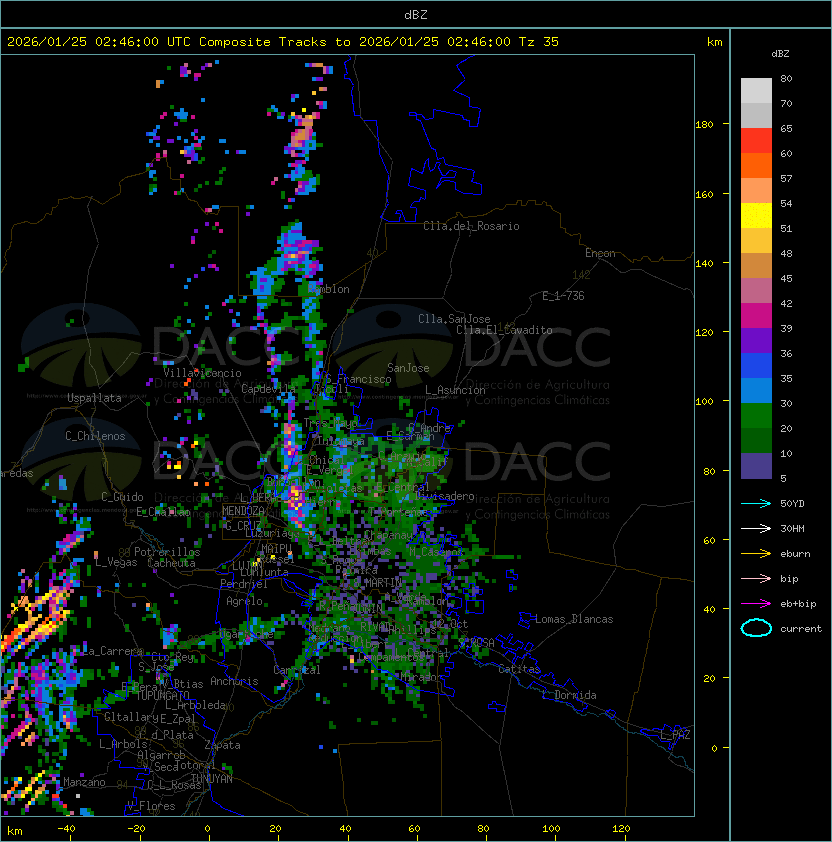Click the 'L_Vegas' map label

[116, 562]
